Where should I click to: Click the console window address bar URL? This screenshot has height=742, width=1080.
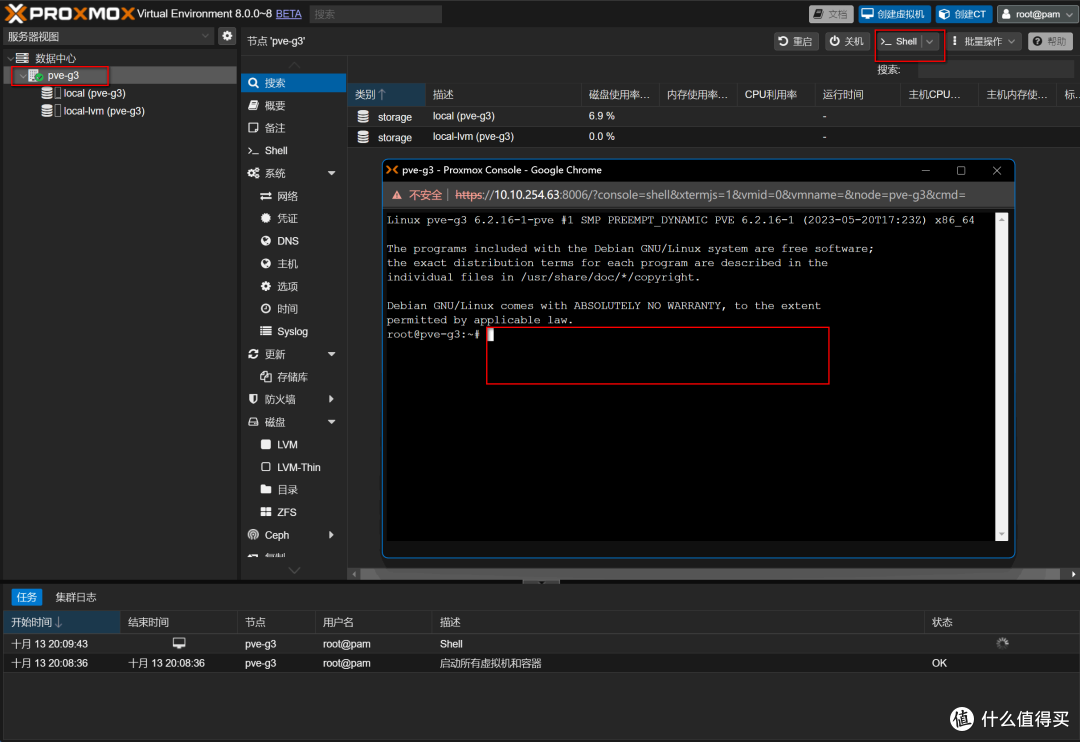(x=710, y=195)
